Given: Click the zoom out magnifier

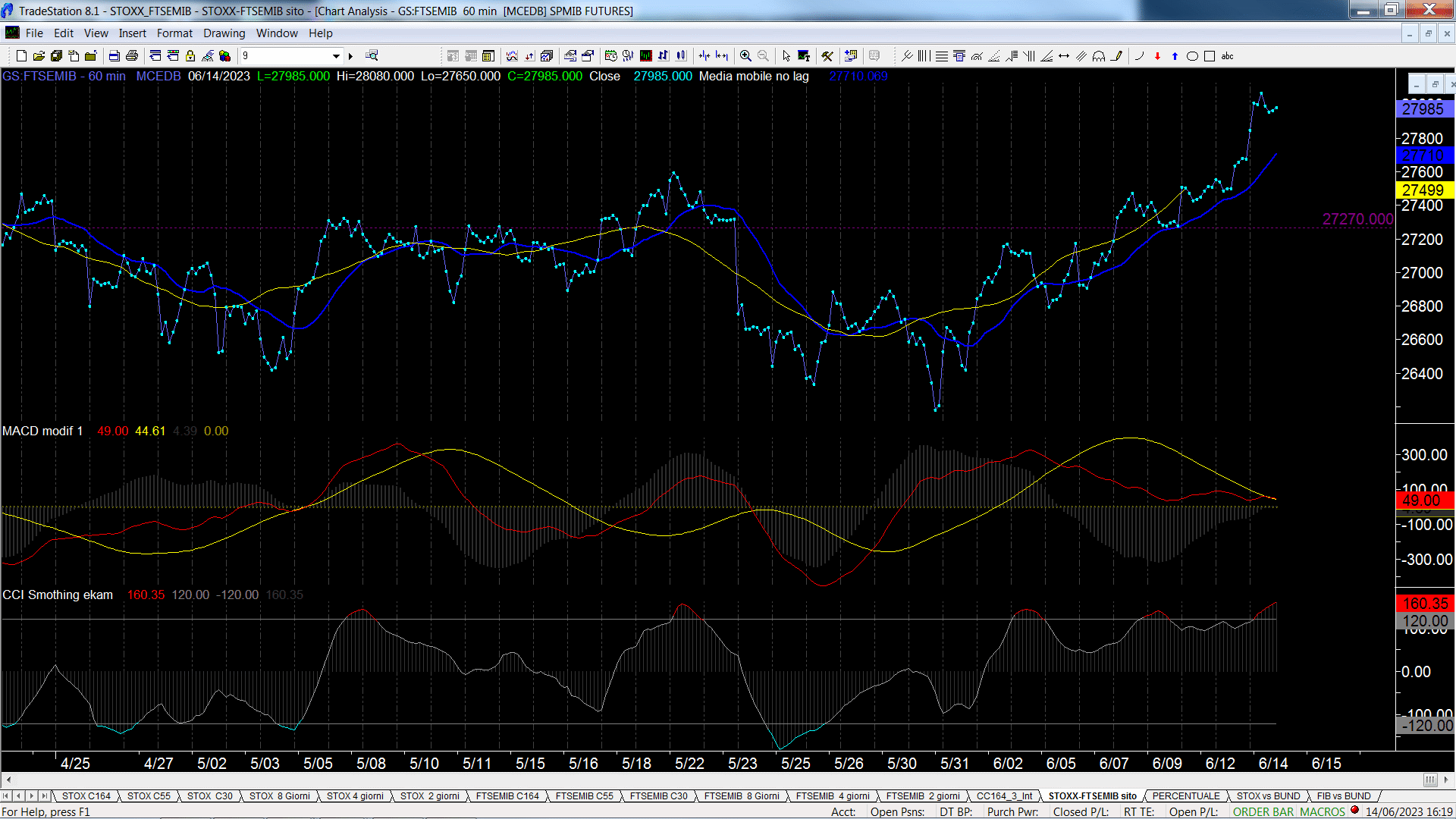Looking at the screenshot, I should pyautogui.click(x=763, y=55).
